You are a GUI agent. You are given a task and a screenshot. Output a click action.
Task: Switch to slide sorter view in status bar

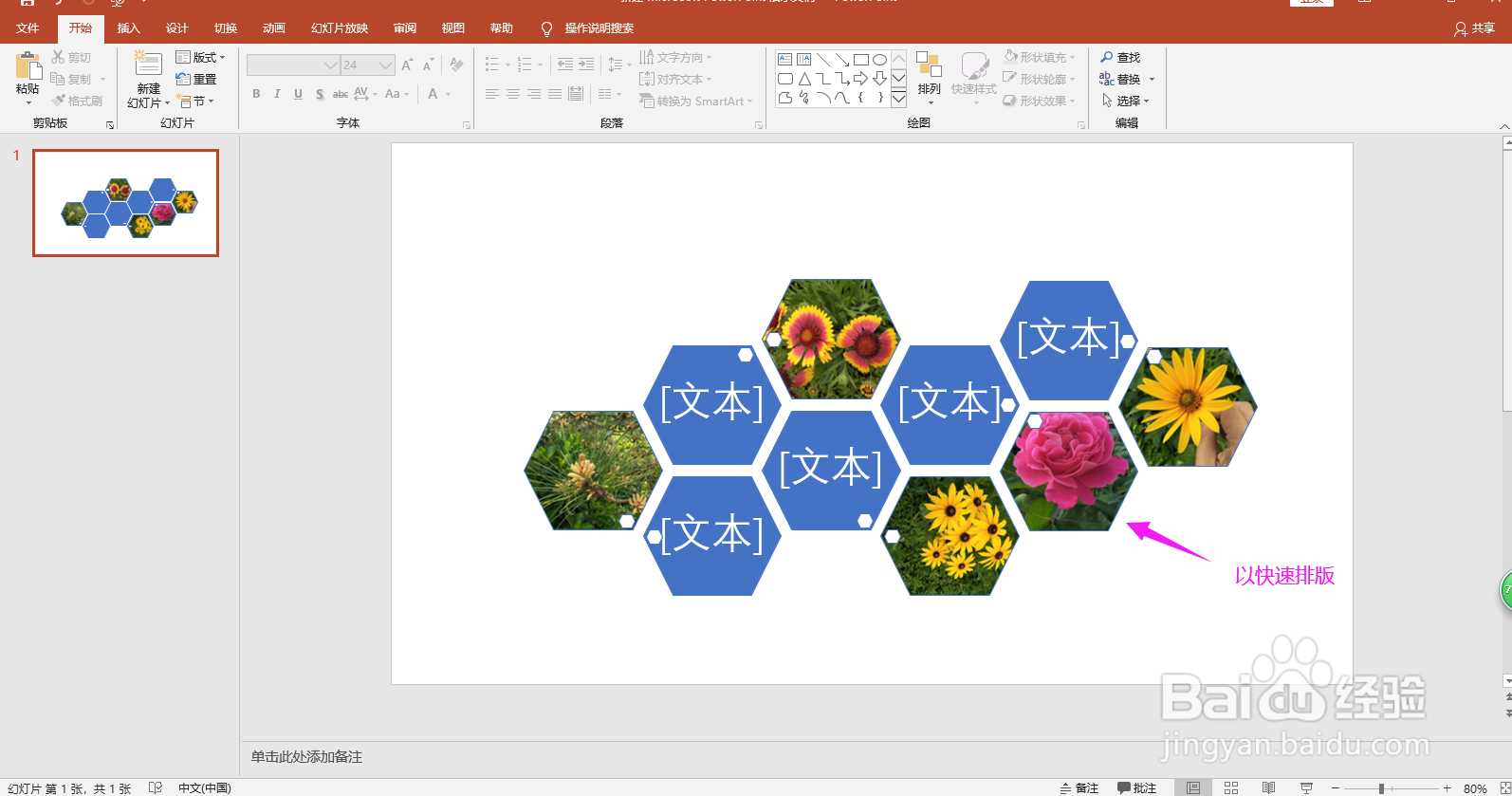(x=1231, y=787)
